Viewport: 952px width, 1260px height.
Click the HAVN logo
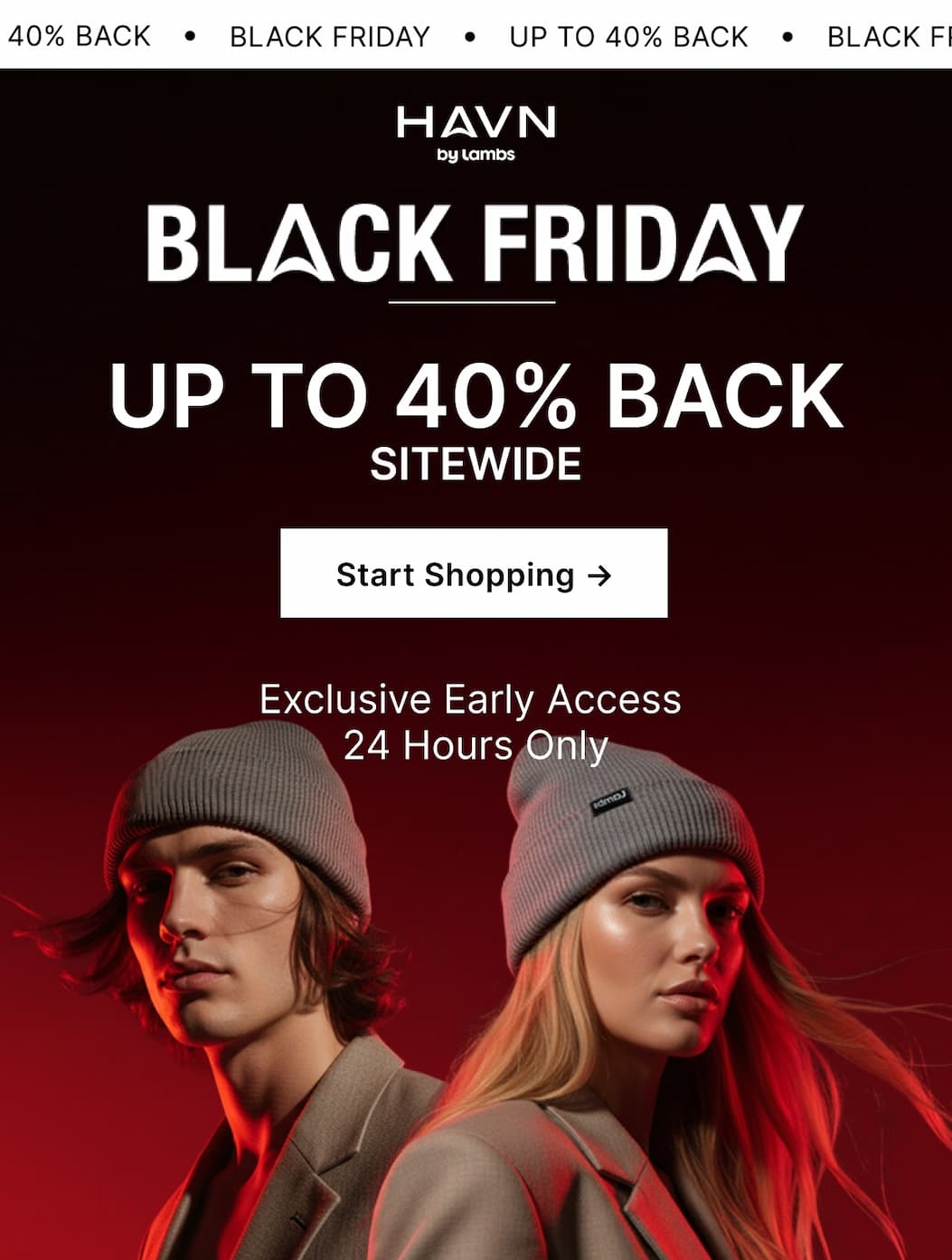[x=476, y=122]
